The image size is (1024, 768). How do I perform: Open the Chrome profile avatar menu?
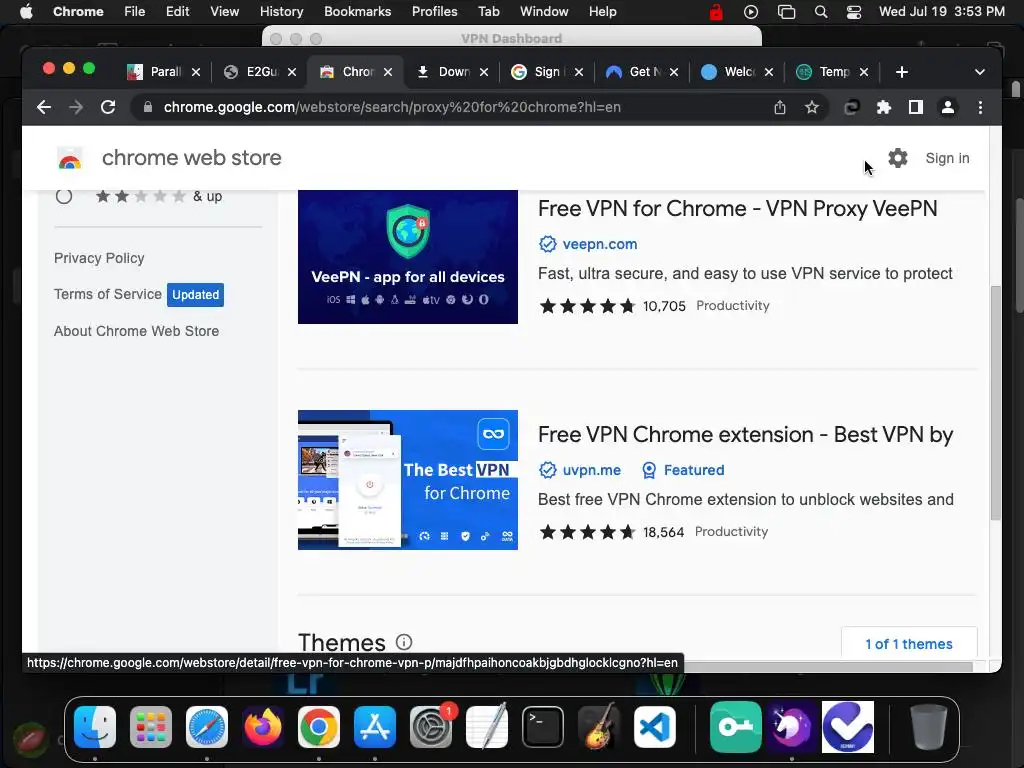948,107
